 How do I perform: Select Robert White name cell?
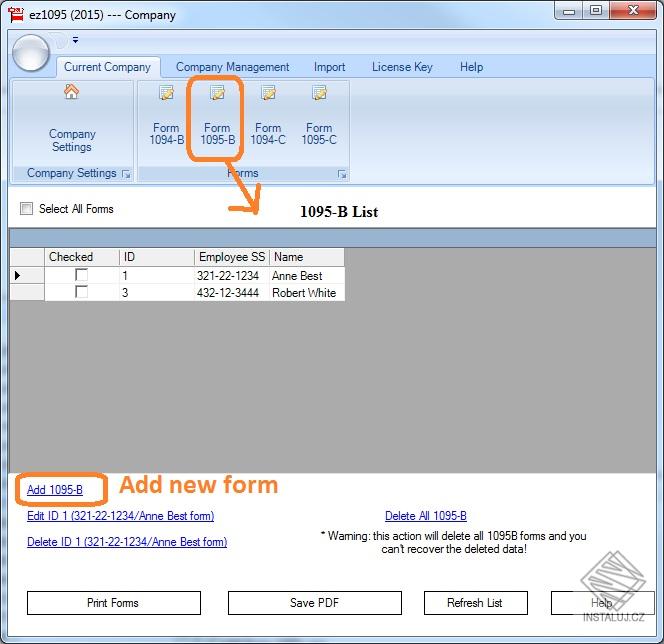(307, 292)
